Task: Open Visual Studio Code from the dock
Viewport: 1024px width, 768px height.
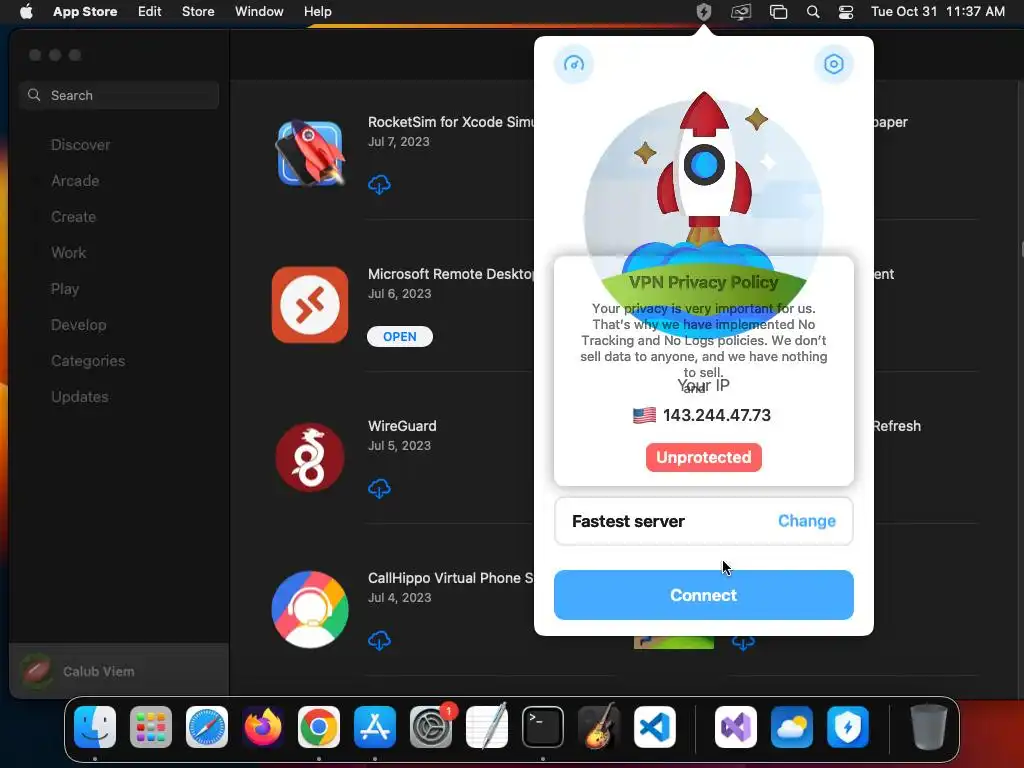Action: pyautogui.click(x=654, y=727)
